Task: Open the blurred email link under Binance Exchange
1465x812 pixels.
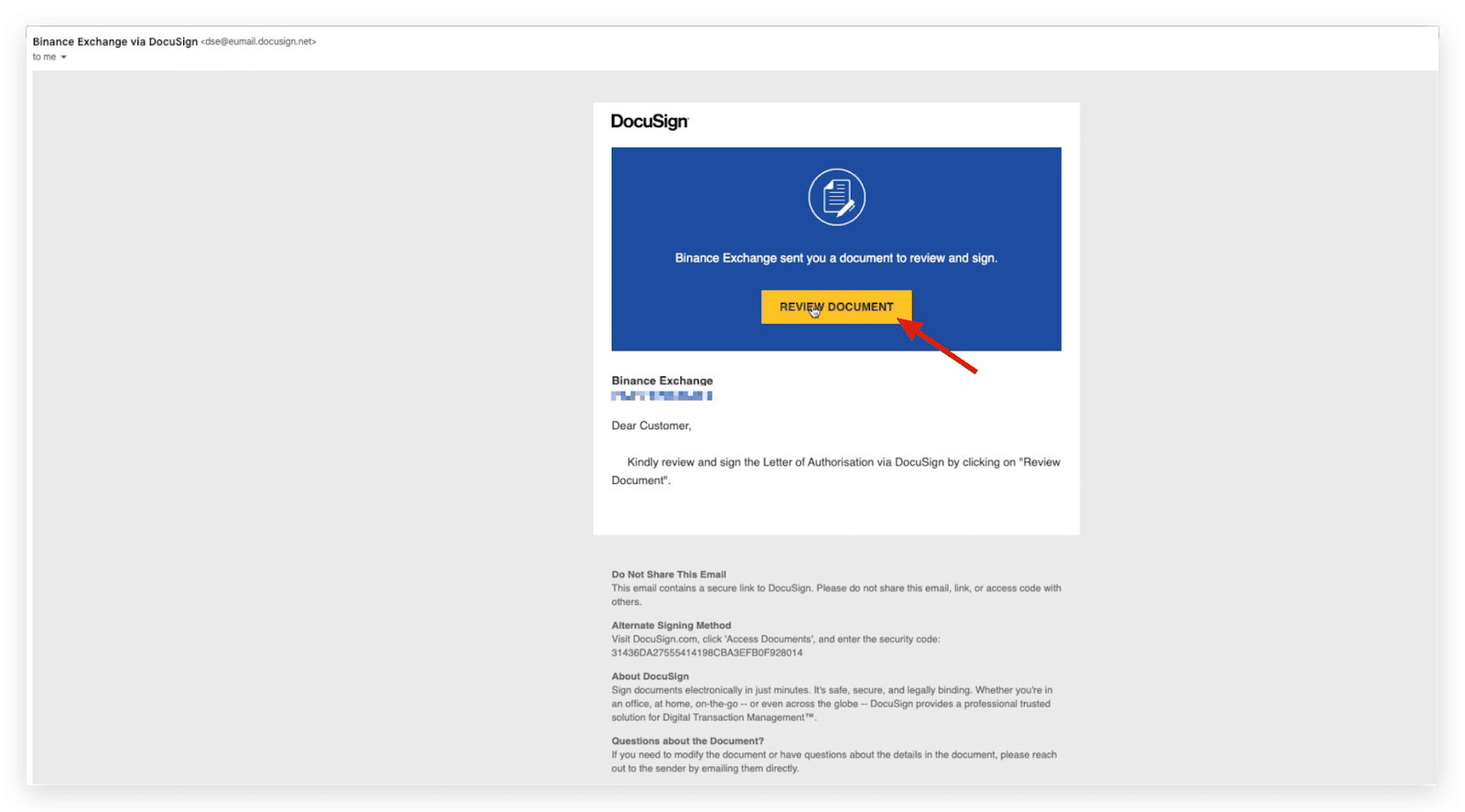Action: point(661,395)
